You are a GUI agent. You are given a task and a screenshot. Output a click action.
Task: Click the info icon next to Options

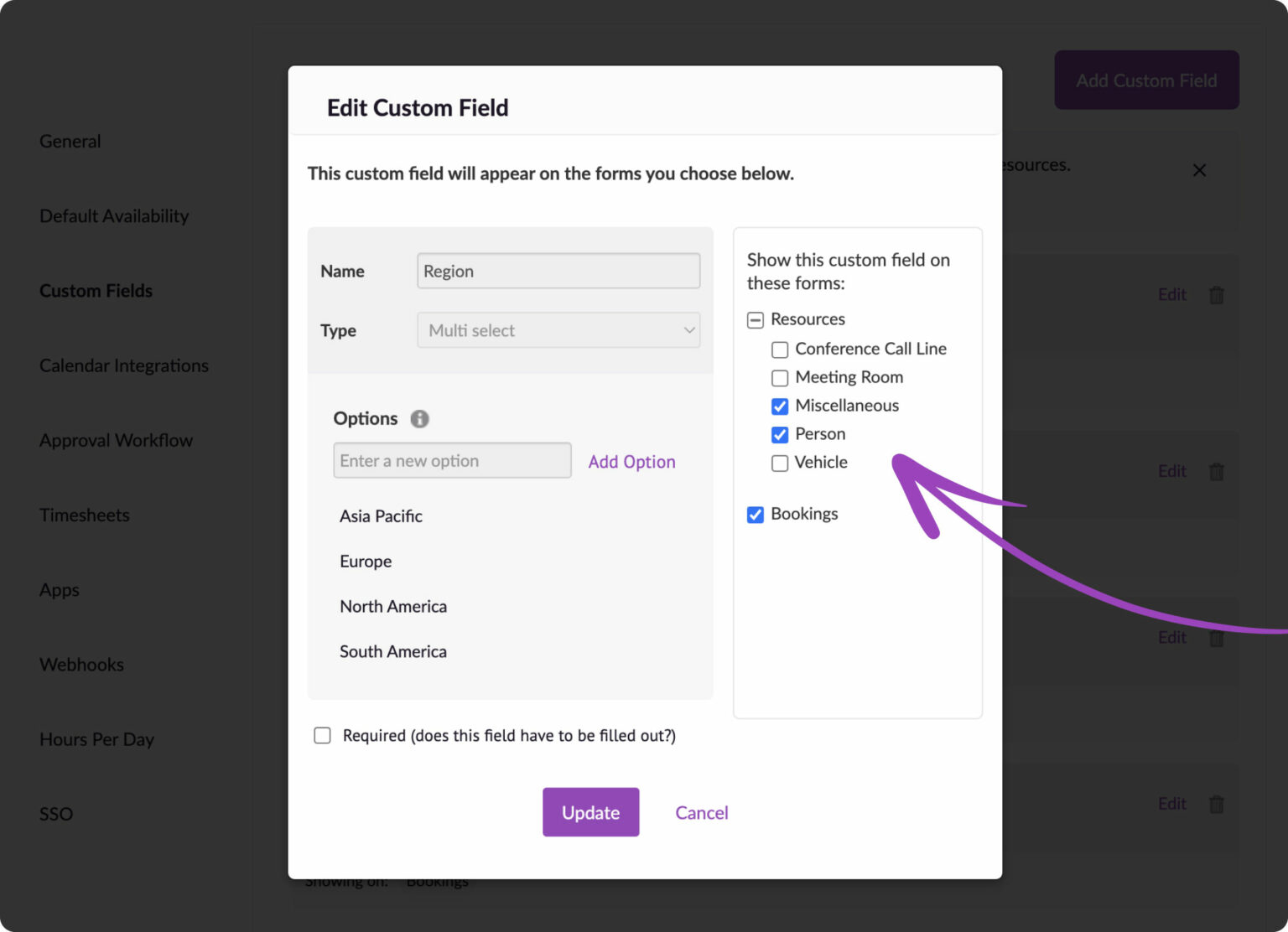[419, 418]
